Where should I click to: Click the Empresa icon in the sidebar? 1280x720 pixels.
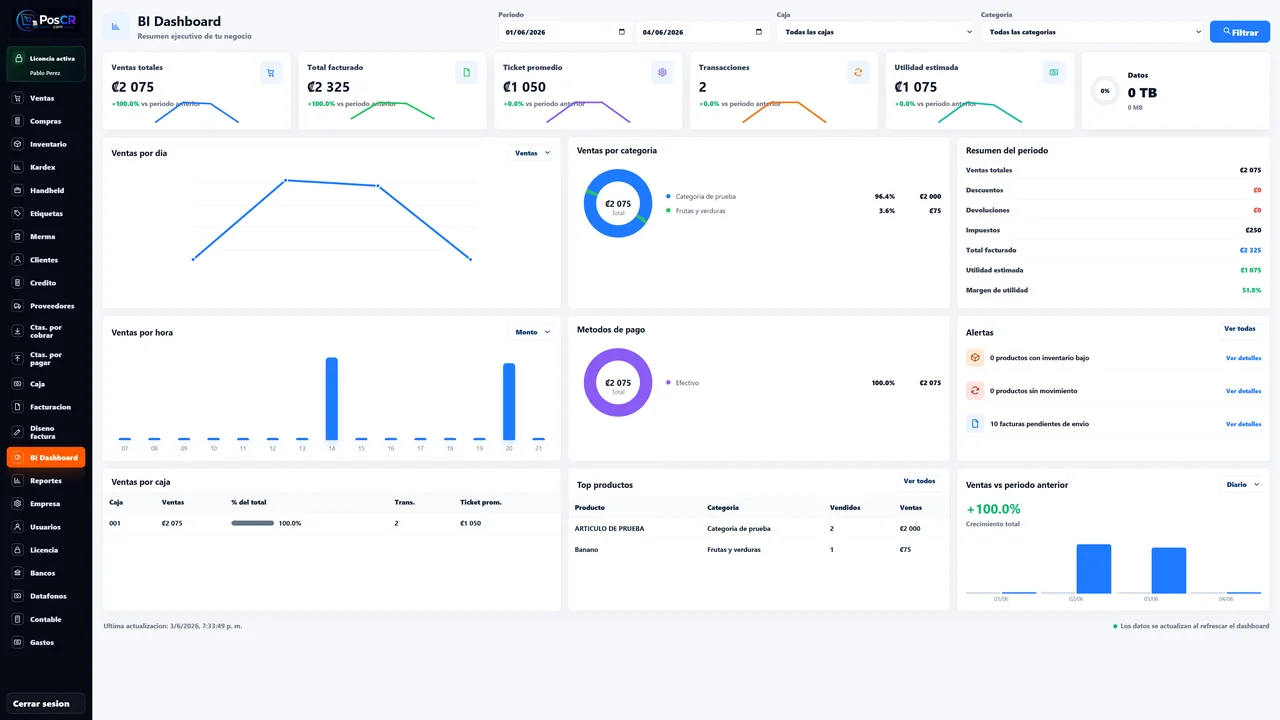click(18, 503)
